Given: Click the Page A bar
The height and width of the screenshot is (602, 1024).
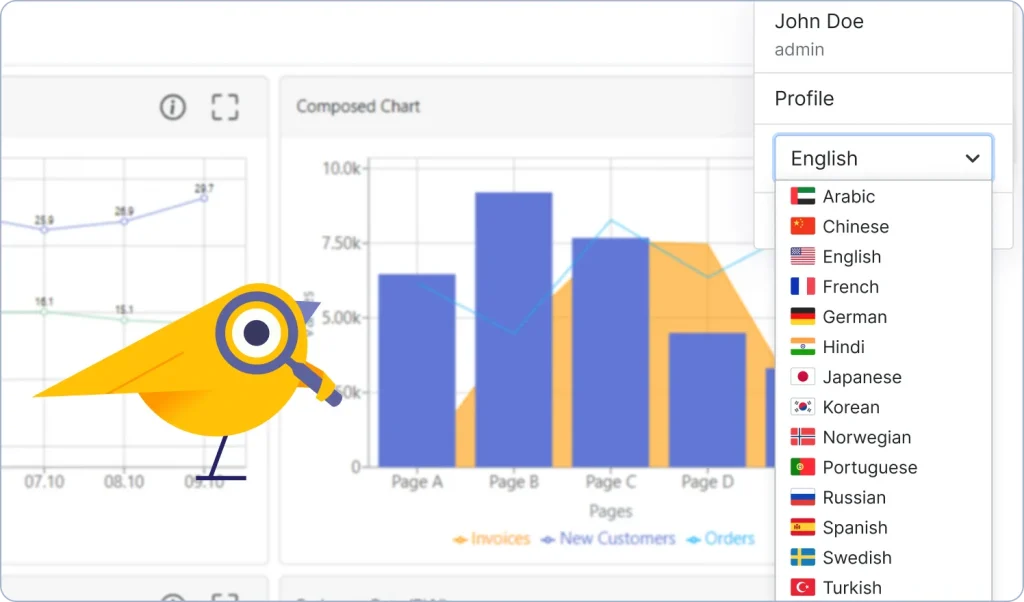Looking at the screenshot, I should (417, 370).
